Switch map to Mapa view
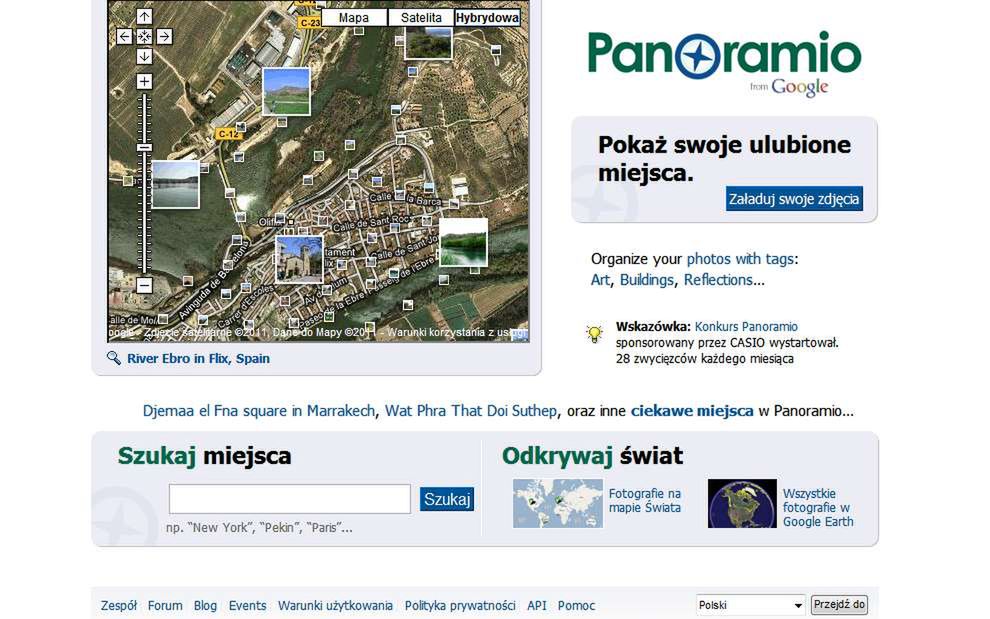 (354, 18)
